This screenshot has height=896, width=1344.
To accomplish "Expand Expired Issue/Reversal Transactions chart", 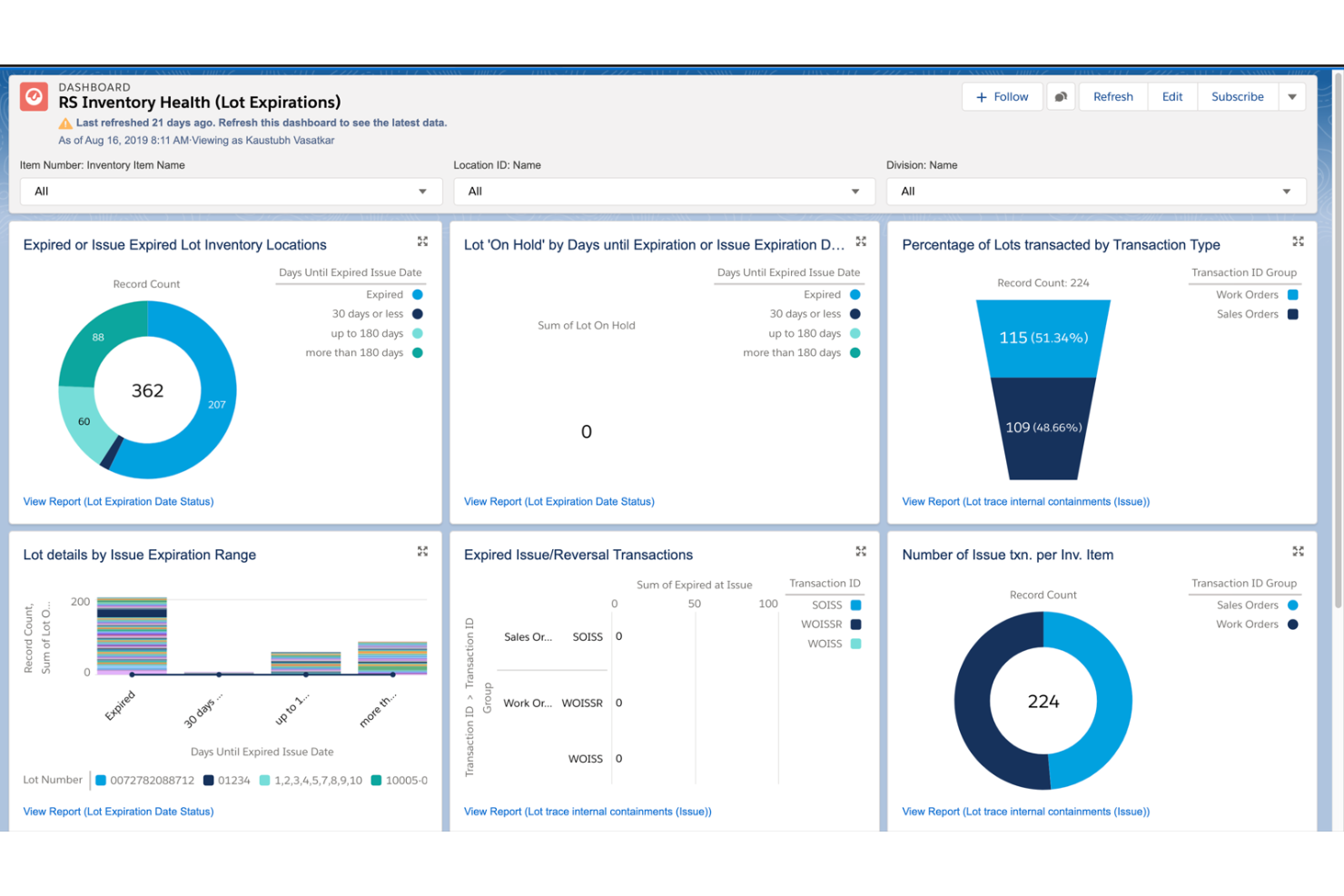I will (x=861, y=551).
